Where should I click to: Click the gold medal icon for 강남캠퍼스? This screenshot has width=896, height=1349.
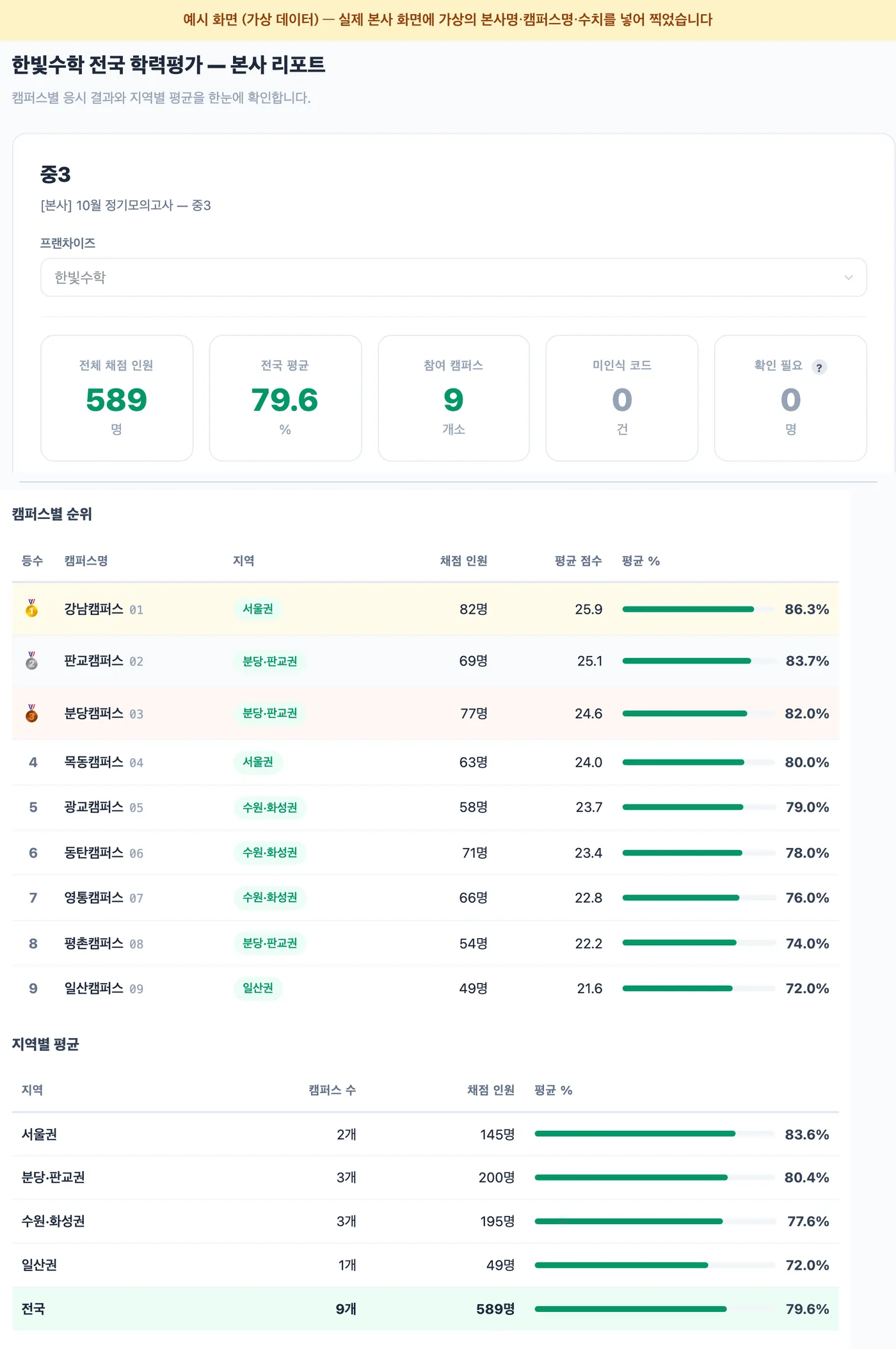click(x=31, y=608)
